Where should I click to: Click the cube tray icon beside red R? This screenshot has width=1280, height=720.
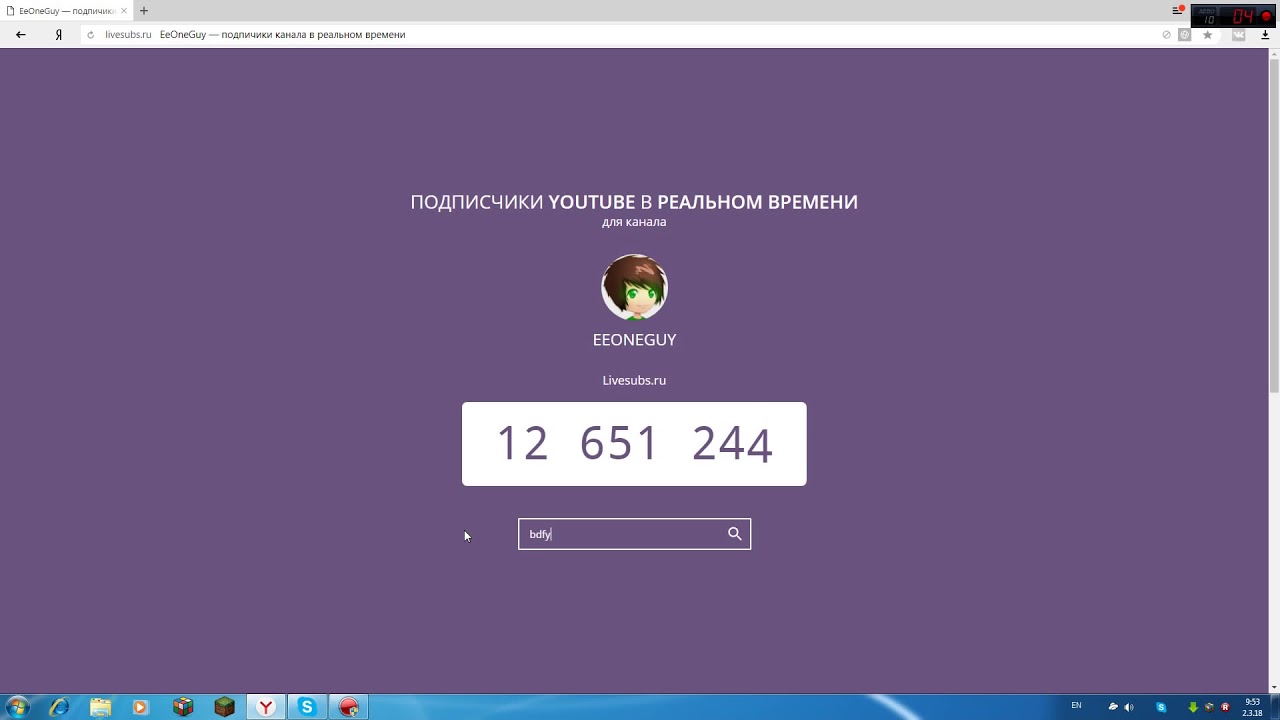[1209, 707]
